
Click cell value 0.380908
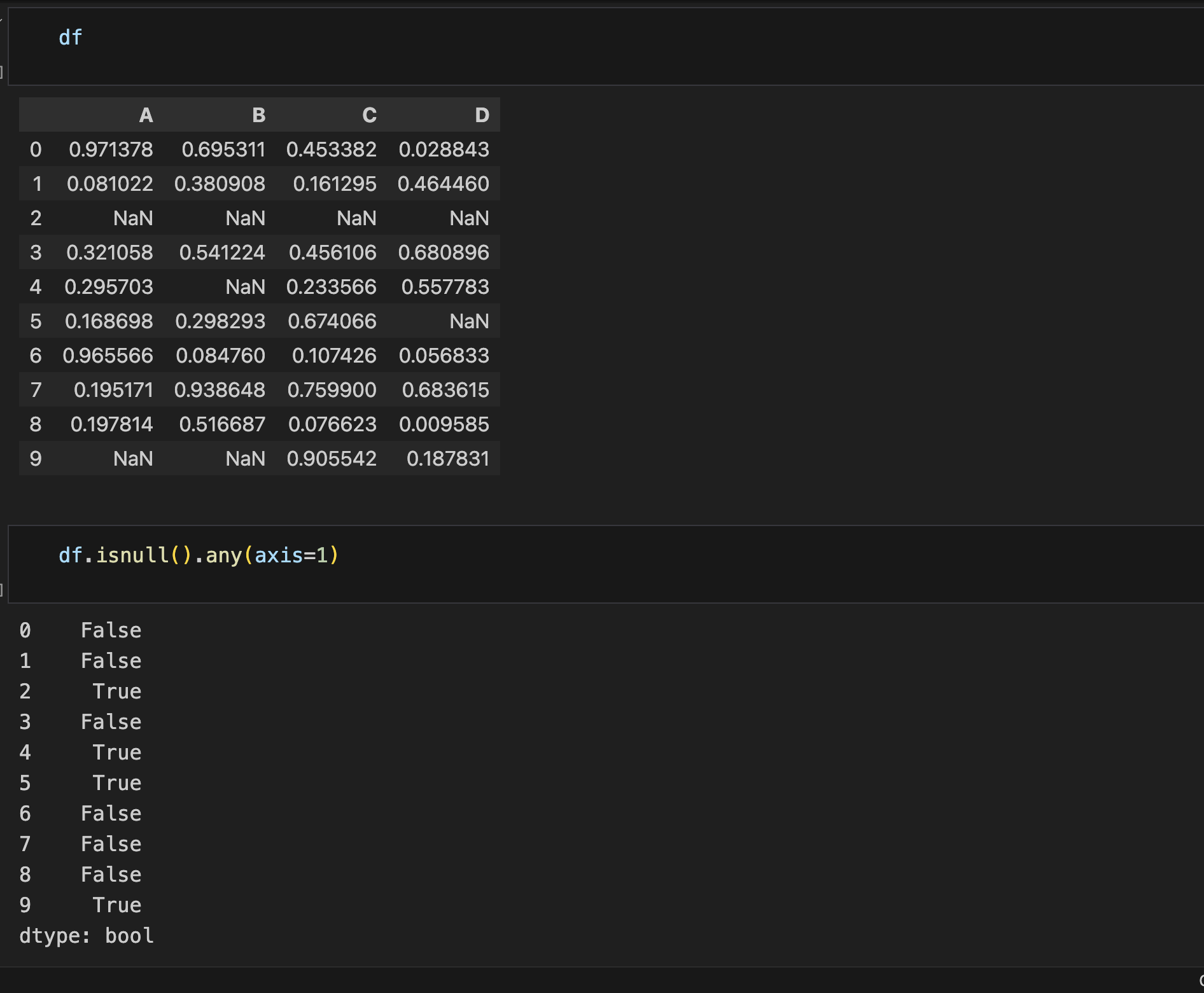(220, 184)
